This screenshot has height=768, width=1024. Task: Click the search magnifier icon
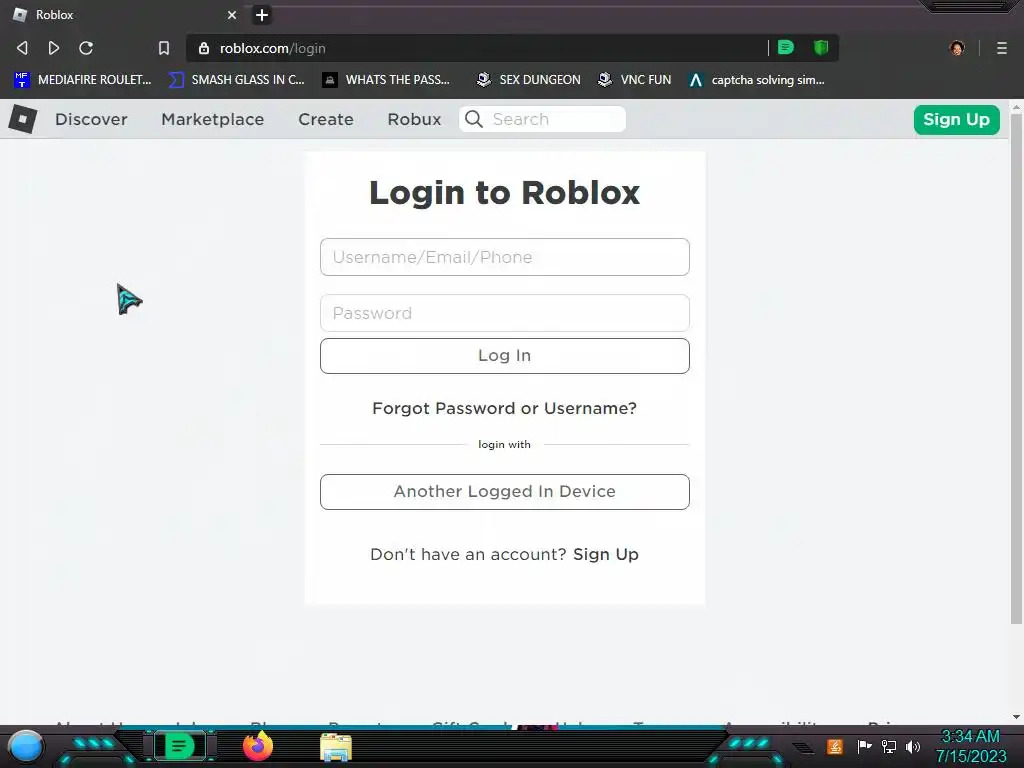[x=474, y=119]
